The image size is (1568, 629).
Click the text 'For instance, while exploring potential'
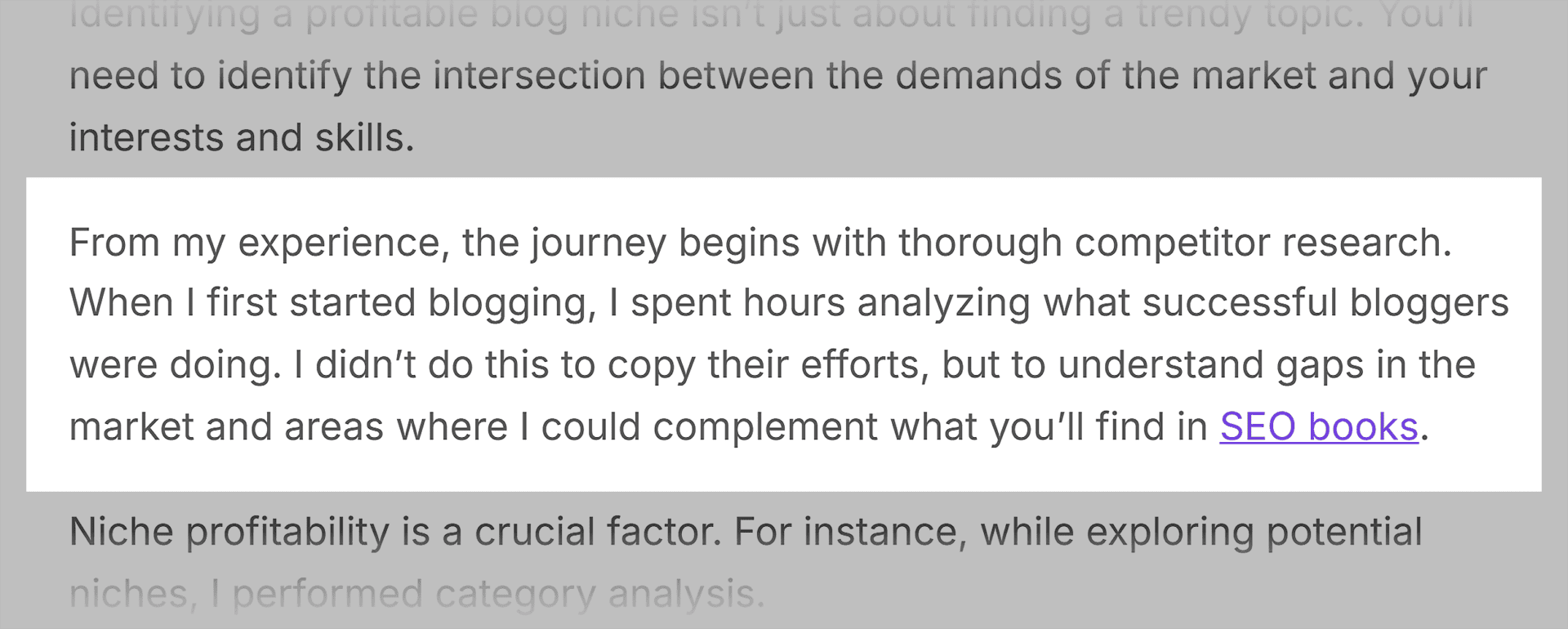[1078, 533]
